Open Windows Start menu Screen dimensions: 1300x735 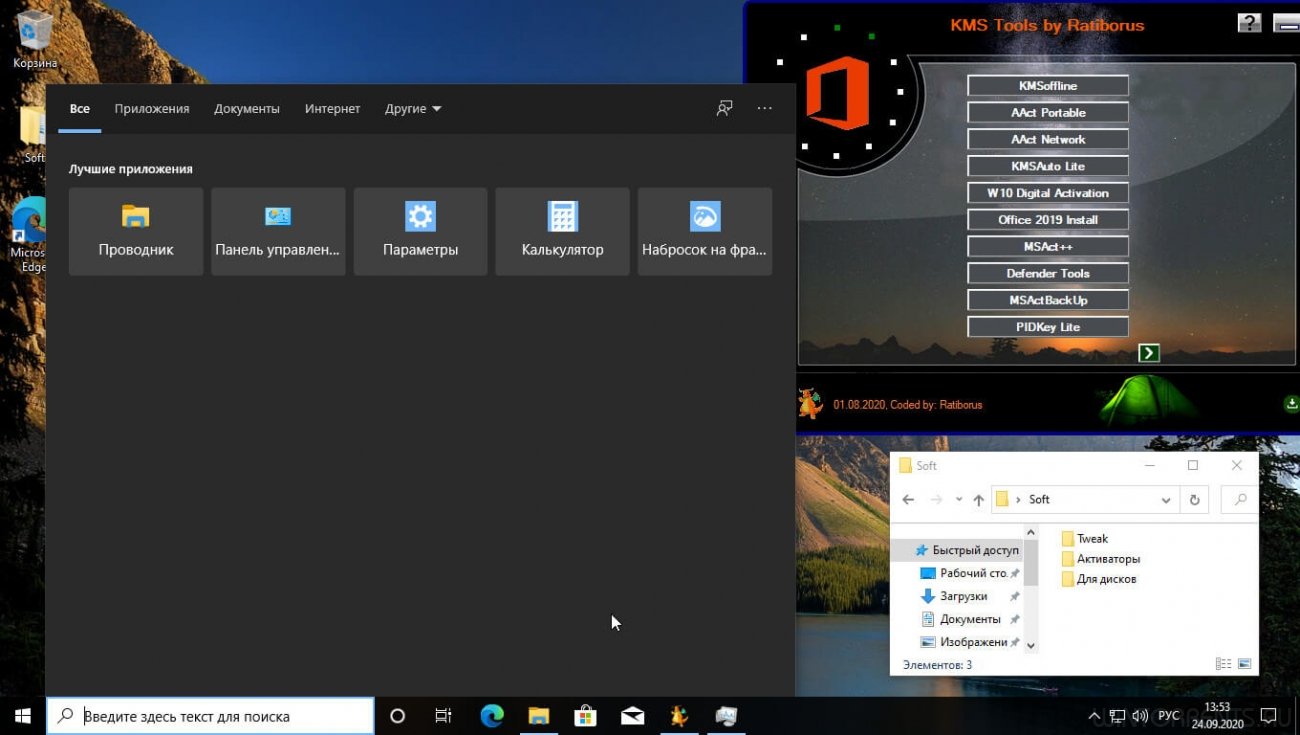point(23,716)
